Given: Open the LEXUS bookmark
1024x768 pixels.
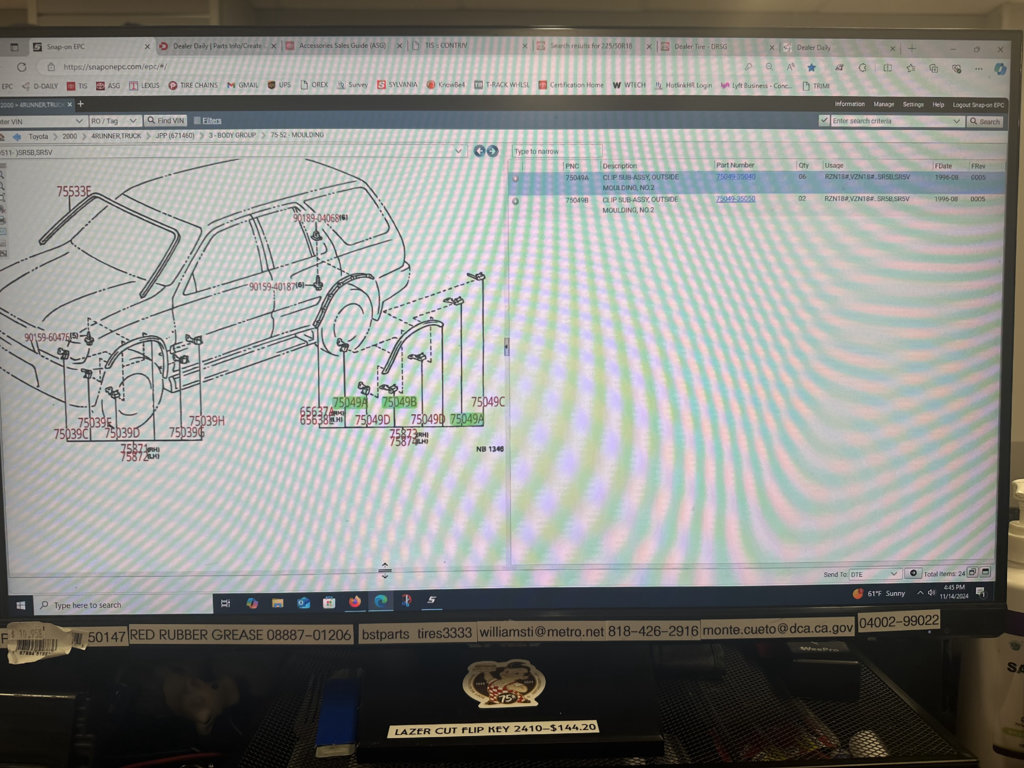Looking at the screenshot, I should pos(144,86).
